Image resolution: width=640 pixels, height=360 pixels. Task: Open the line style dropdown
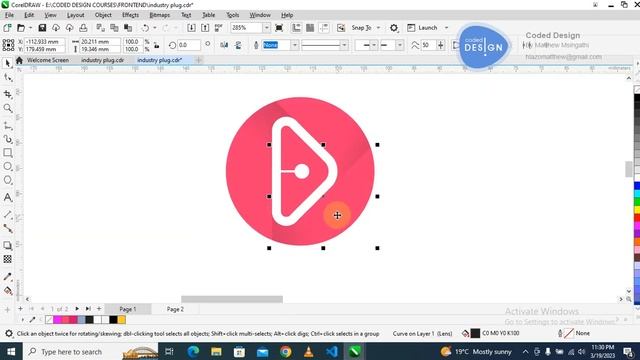click(344, 45)
